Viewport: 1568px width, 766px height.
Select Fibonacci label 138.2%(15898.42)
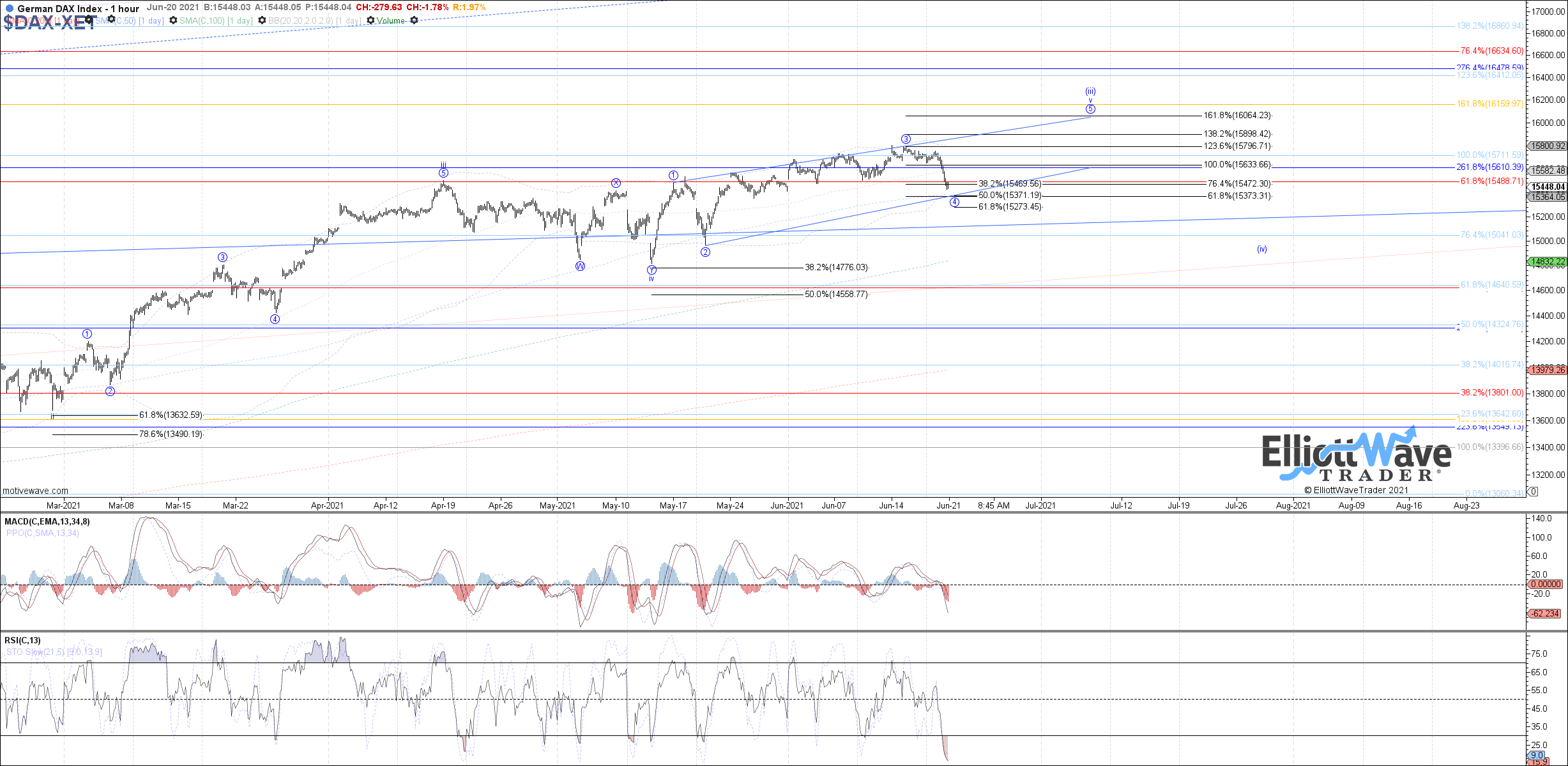[x=1238, y=134]
